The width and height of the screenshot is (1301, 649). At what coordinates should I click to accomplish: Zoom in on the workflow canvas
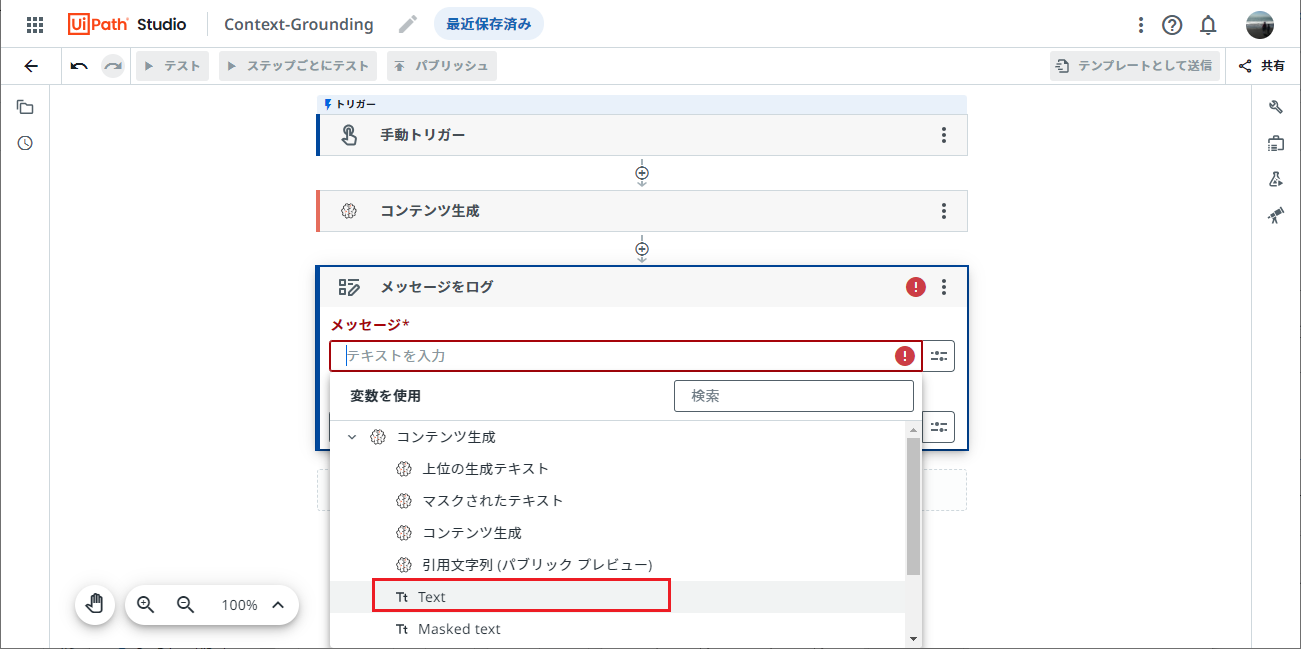pyautogui.click(x=145, y=604)
